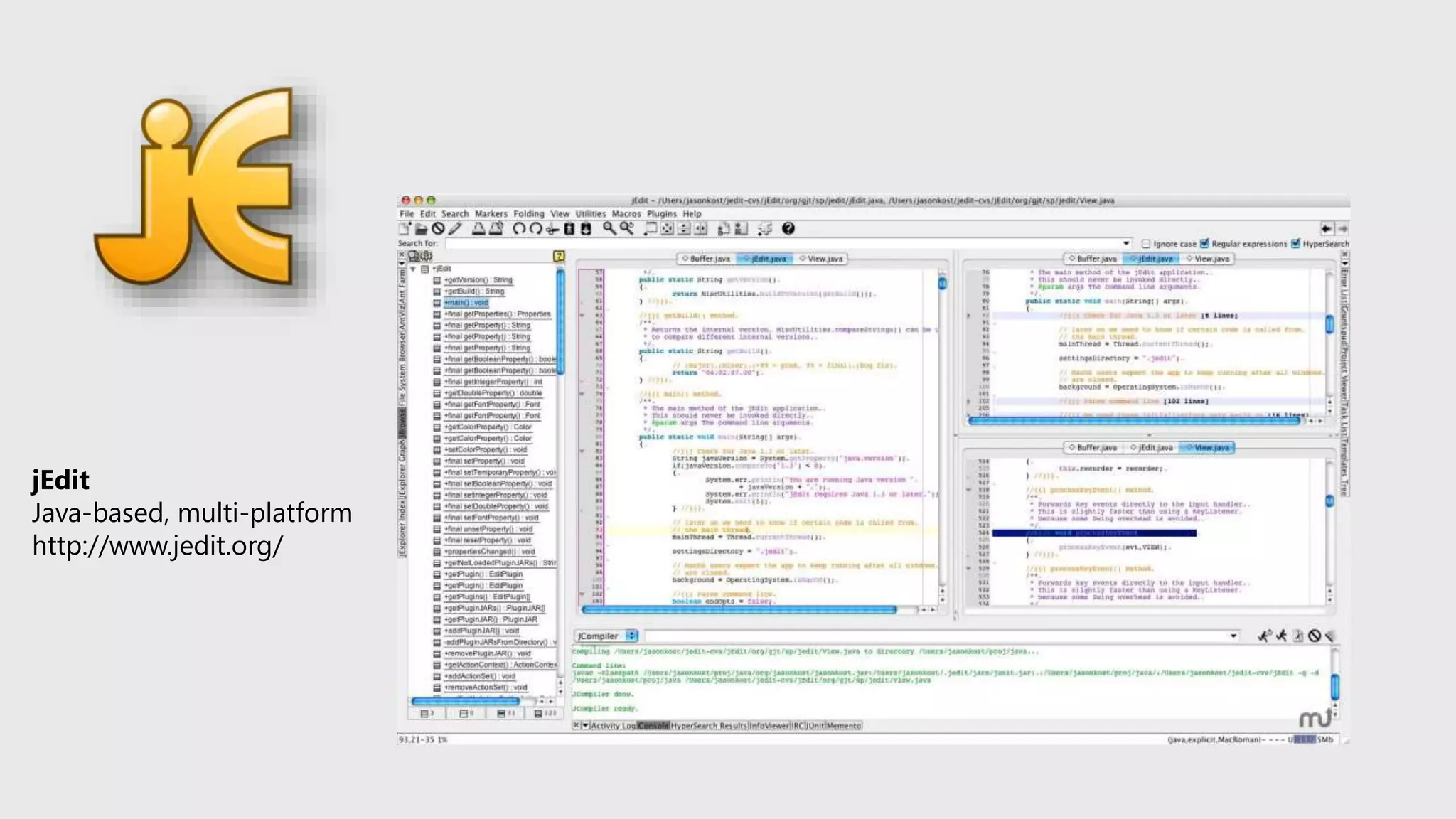Click the Find magnifier icon
1456x819 pixels.
[609, 228]
